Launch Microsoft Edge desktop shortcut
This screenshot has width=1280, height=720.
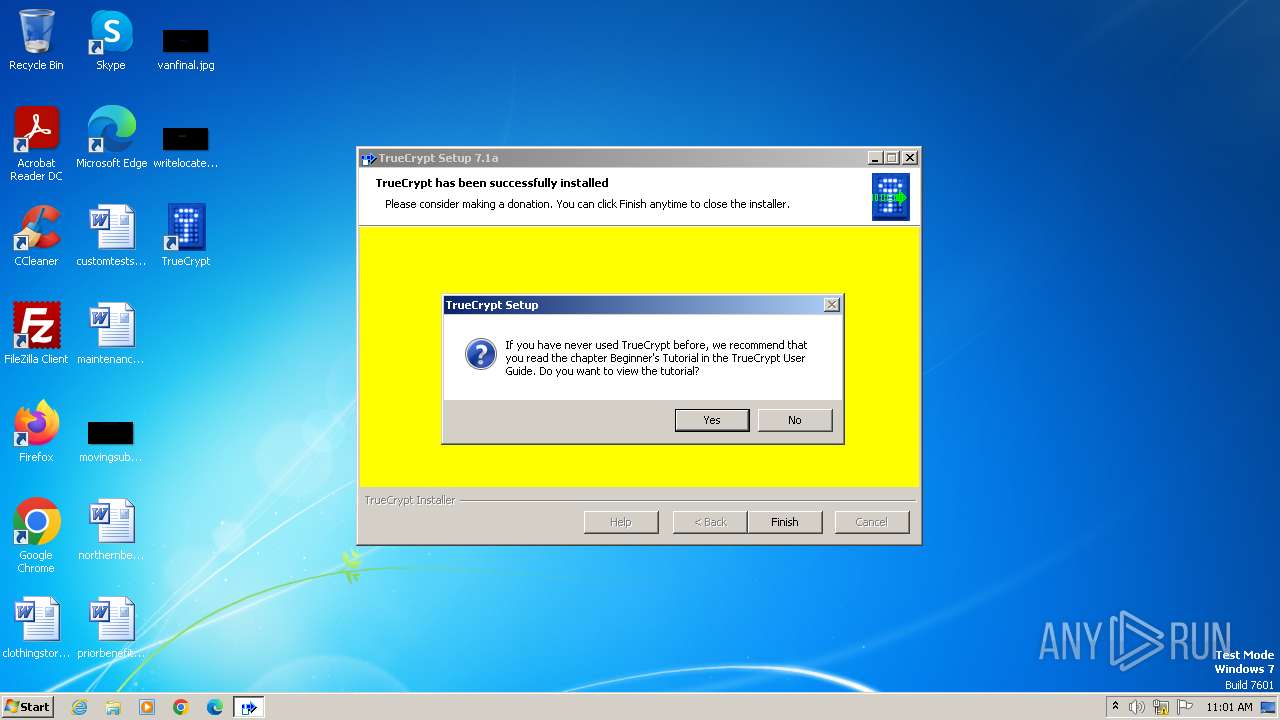coord(111,137)
